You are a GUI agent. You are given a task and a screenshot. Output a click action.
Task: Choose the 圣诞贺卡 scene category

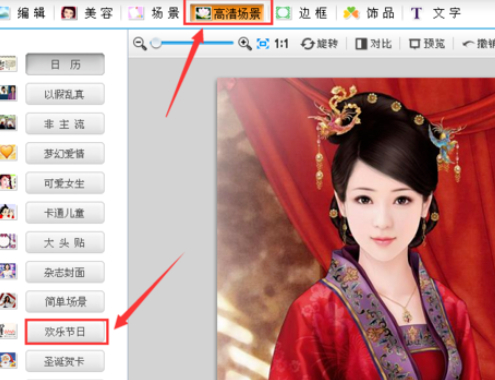65,361
